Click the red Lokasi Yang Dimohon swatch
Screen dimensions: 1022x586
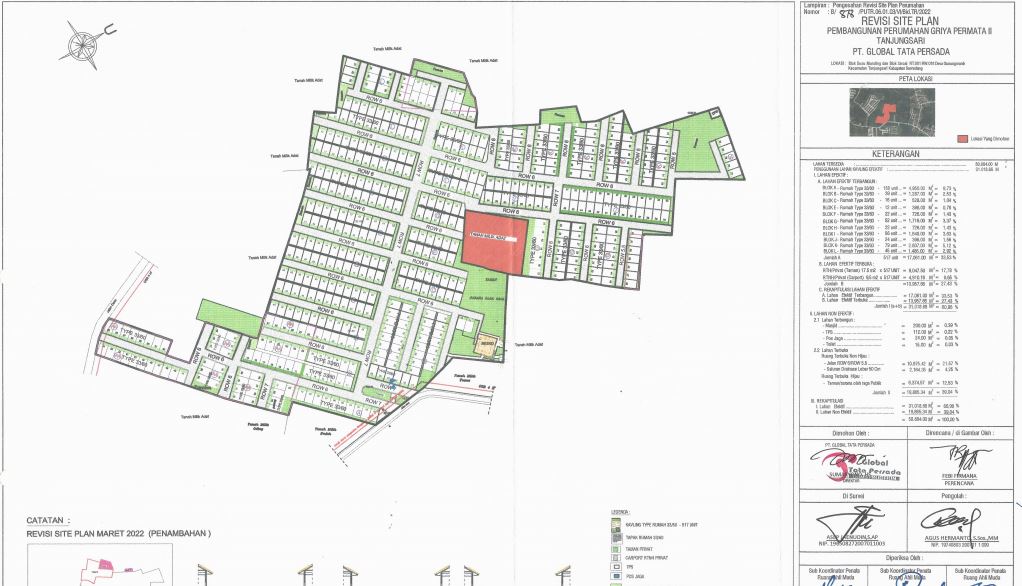click(x=962, y=139)
